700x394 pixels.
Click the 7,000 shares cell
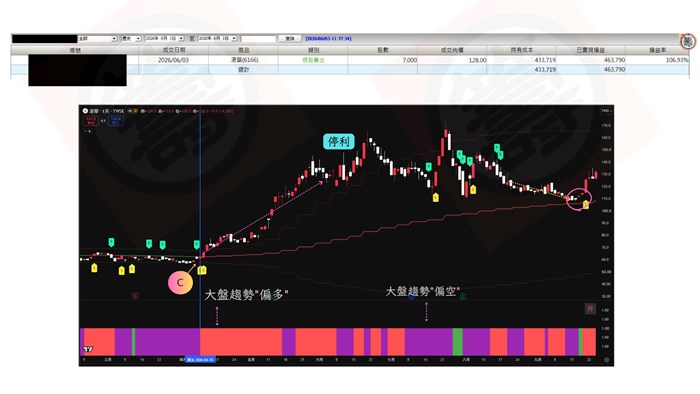(x=383, y=60)
